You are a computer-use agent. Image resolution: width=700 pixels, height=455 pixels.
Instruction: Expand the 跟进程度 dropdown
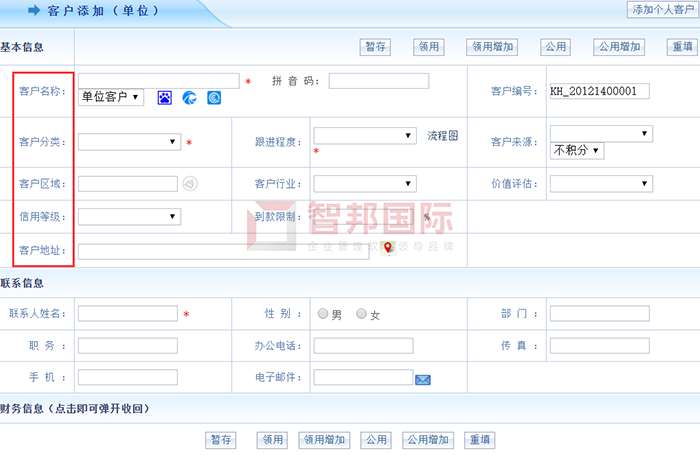pyautogui.click(x=365, y=135)
